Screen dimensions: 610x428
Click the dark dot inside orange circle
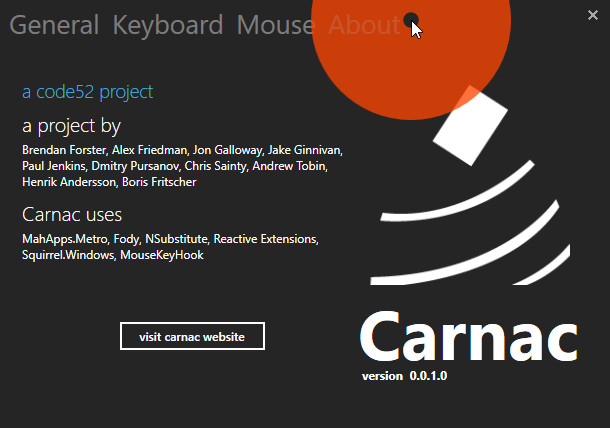tap(411, 20)
